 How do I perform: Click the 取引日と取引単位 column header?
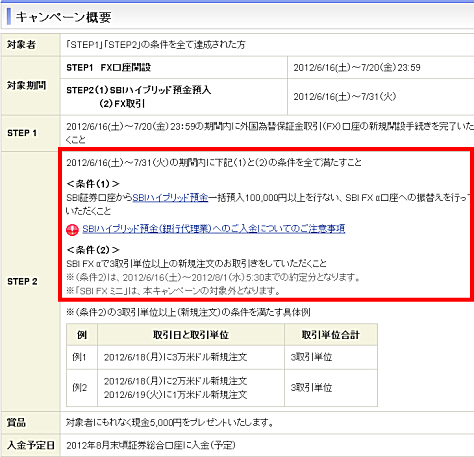click(191, 335)
